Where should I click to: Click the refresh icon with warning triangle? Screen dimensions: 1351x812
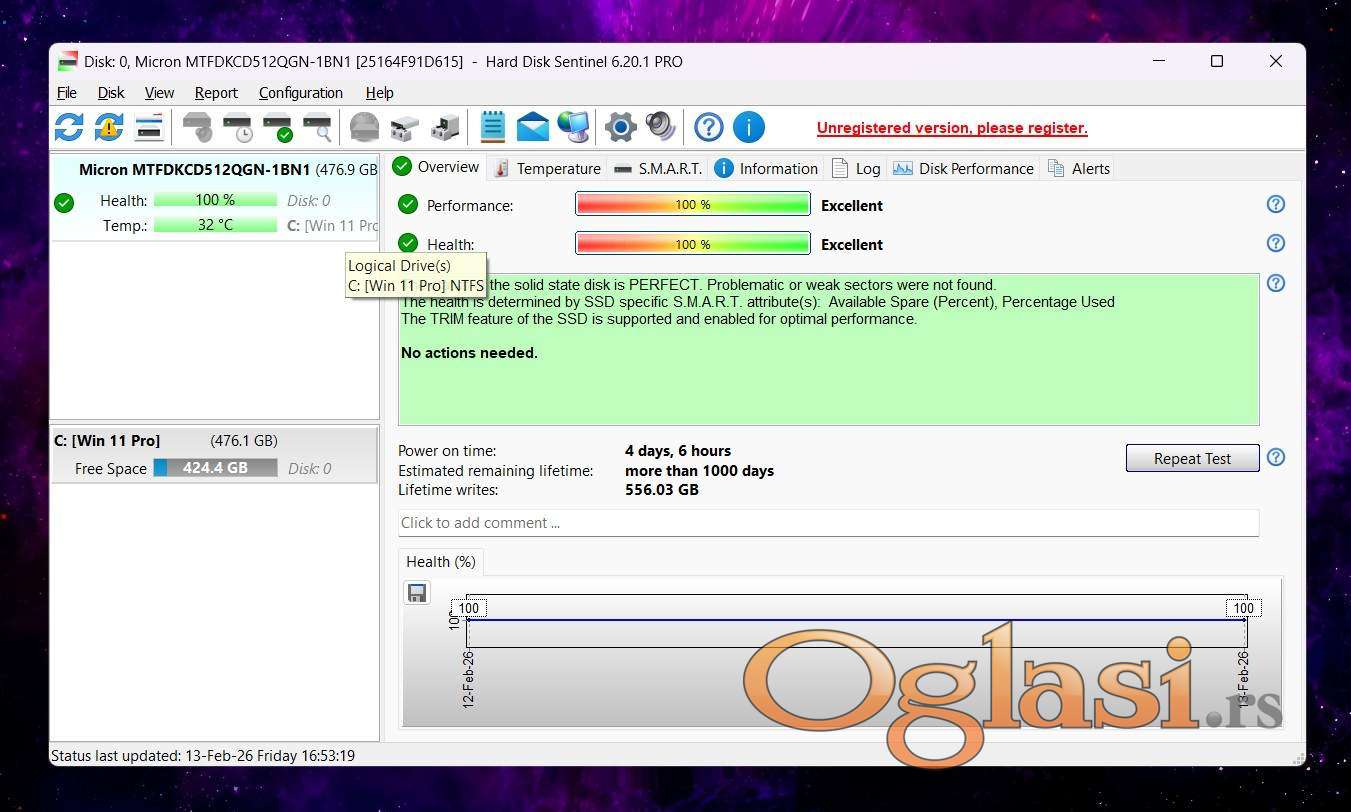tap(109, 127)
